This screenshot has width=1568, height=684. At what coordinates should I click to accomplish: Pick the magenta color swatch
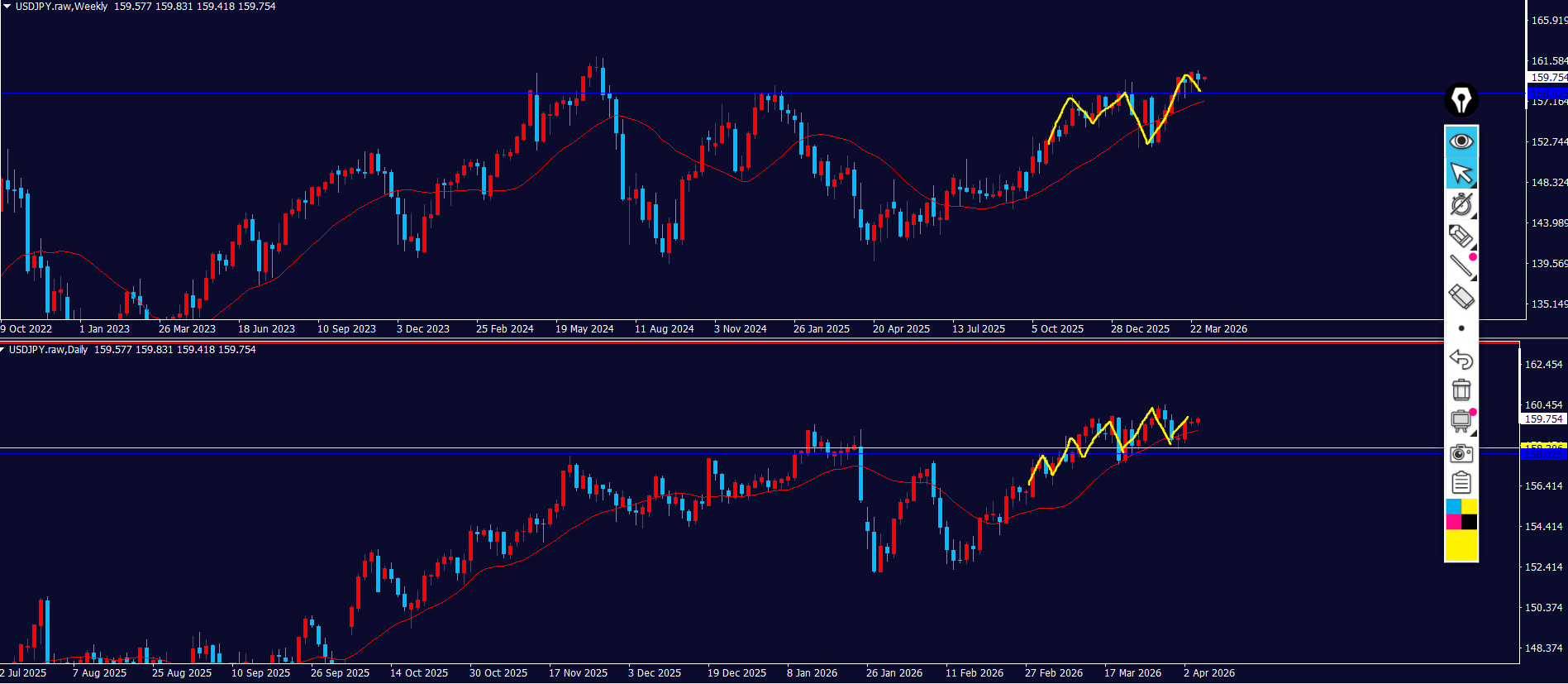point(1453,522)
